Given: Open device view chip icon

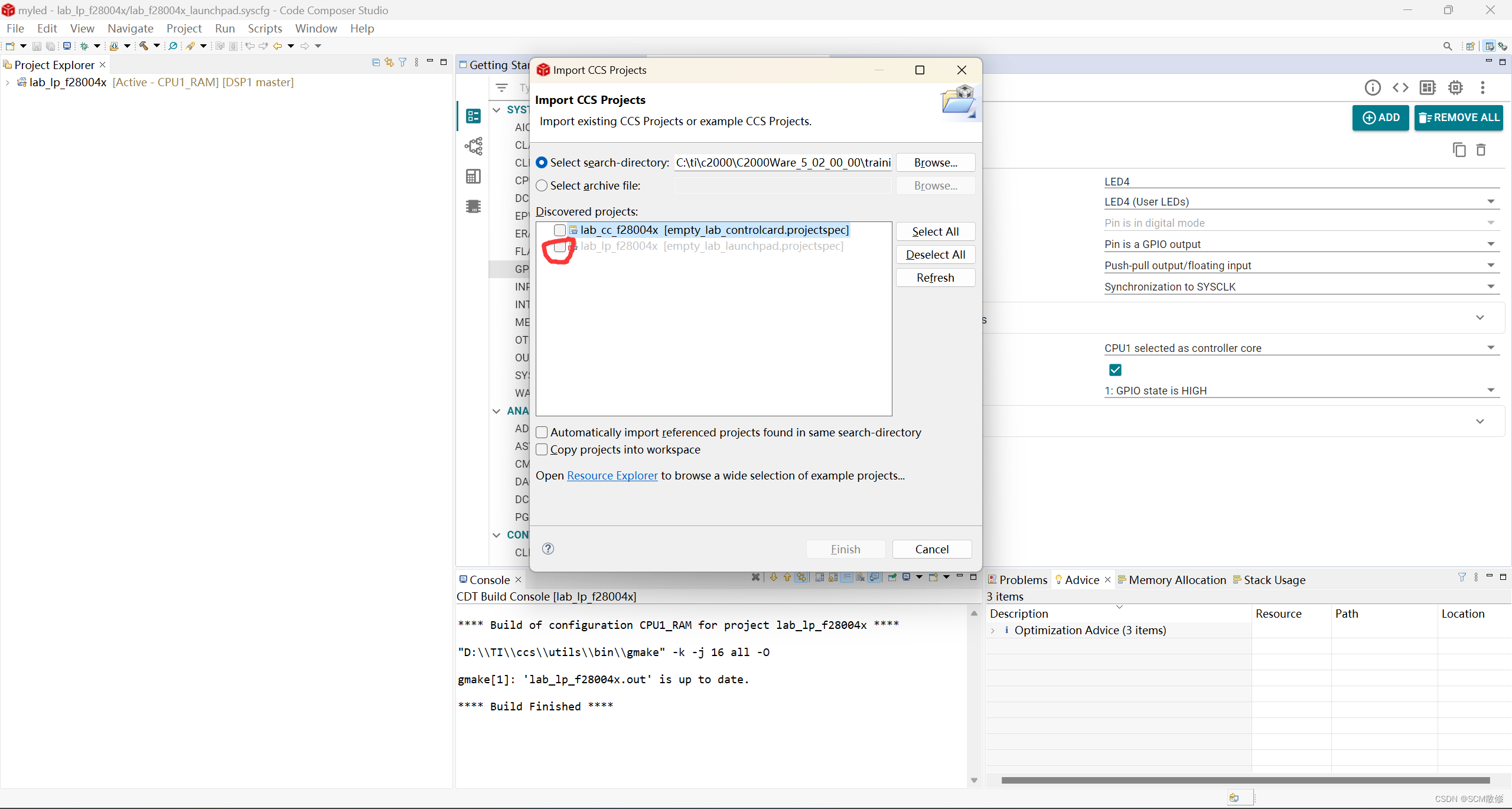Looking at the screenshot, I should tap(1455, 87).
